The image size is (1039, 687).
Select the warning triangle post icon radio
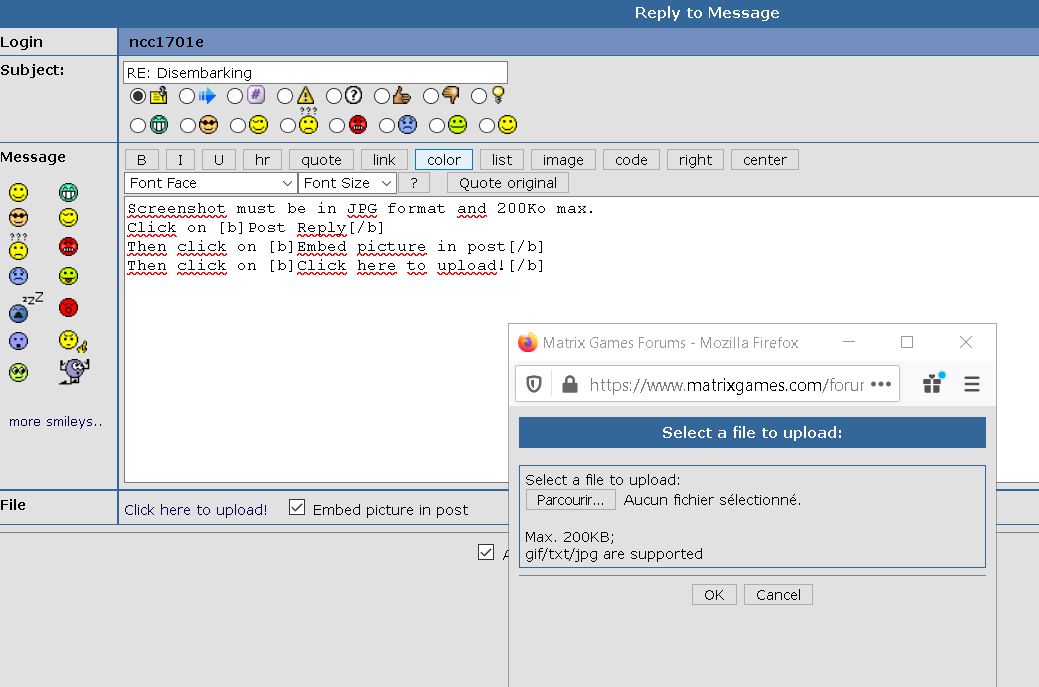pos(285,96)
